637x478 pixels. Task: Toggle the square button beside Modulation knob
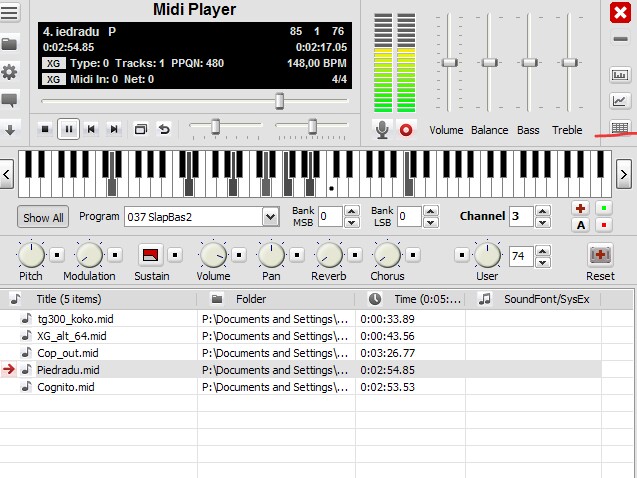(115, 255)
